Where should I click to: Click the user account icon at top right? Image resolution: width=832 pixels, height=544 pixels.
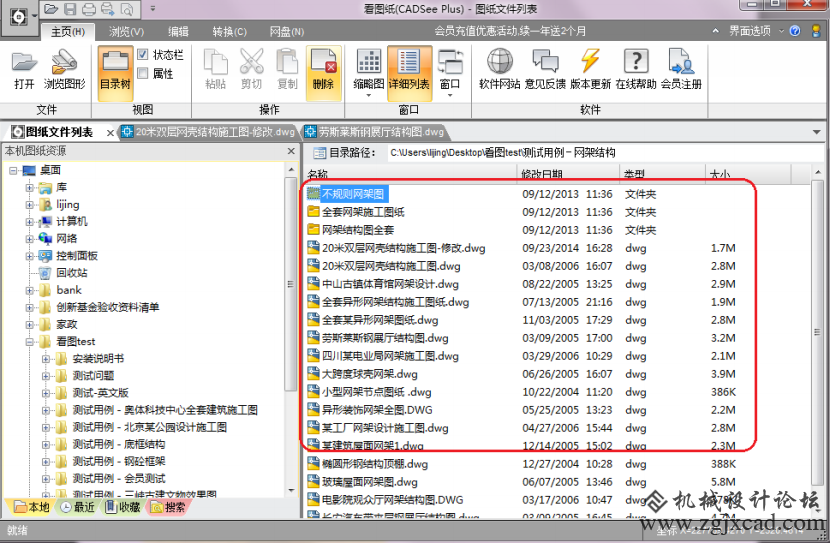(817, 31)
